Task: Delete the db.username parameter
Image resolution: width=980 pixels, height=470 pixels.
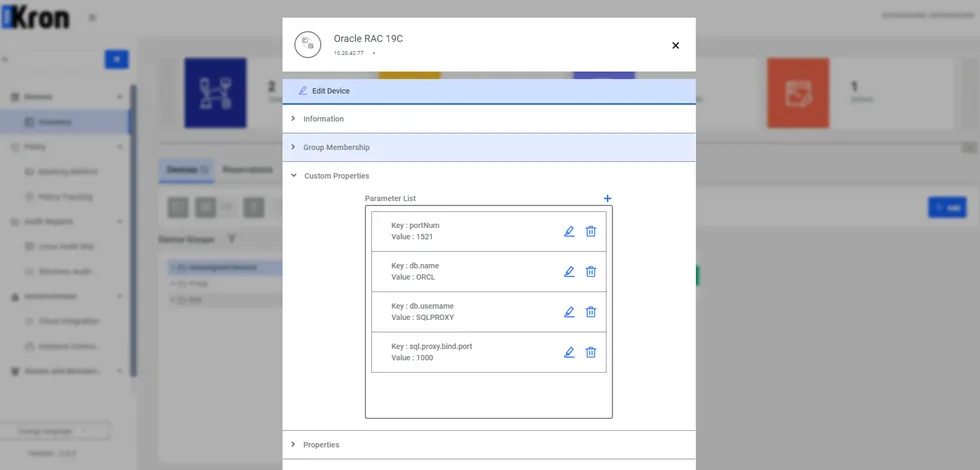Action: pyautogui.click(x=591, y=312)
